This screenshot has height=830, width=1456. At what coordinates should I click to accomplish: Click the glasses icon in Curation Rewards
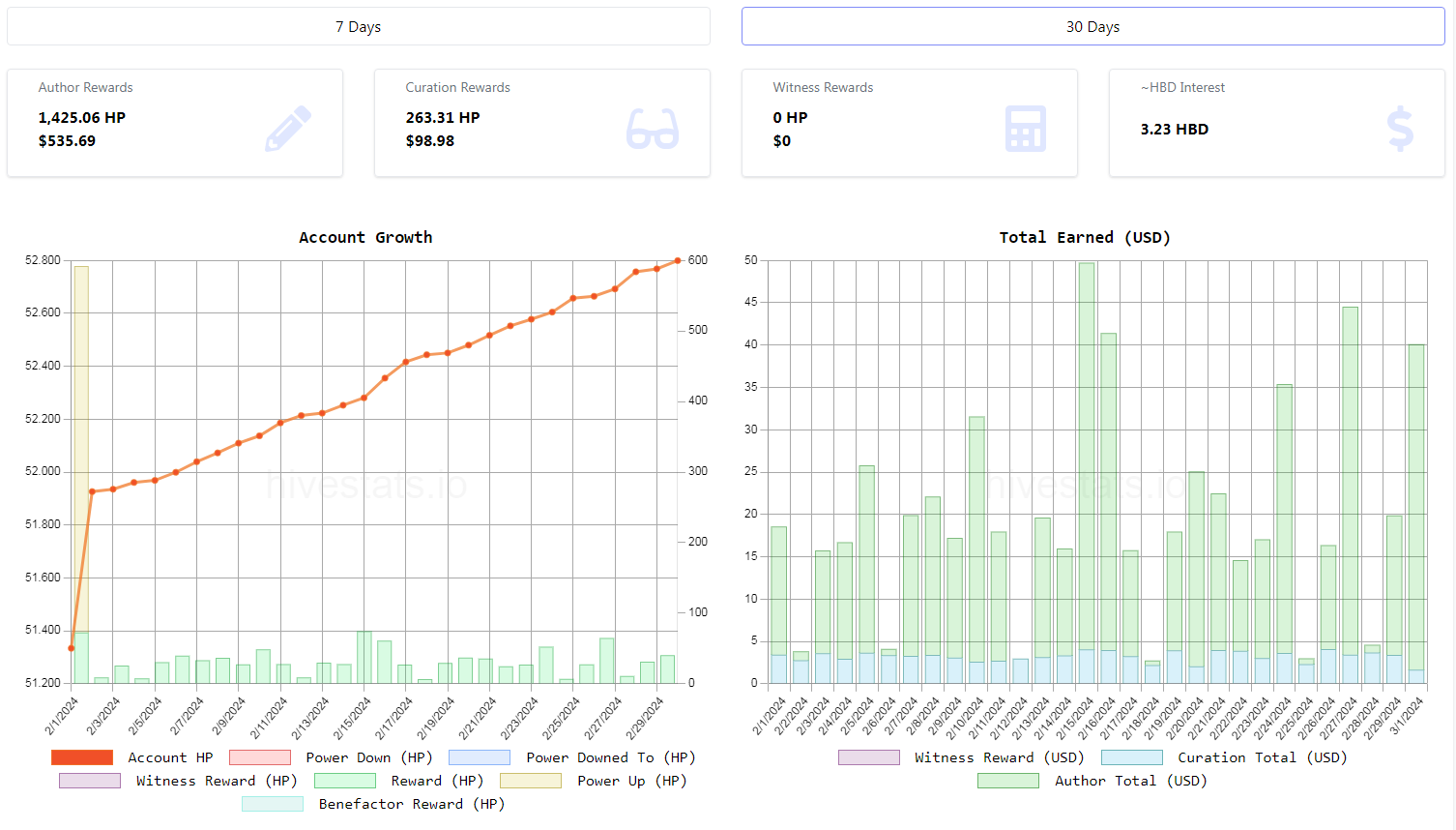[653, 129]
